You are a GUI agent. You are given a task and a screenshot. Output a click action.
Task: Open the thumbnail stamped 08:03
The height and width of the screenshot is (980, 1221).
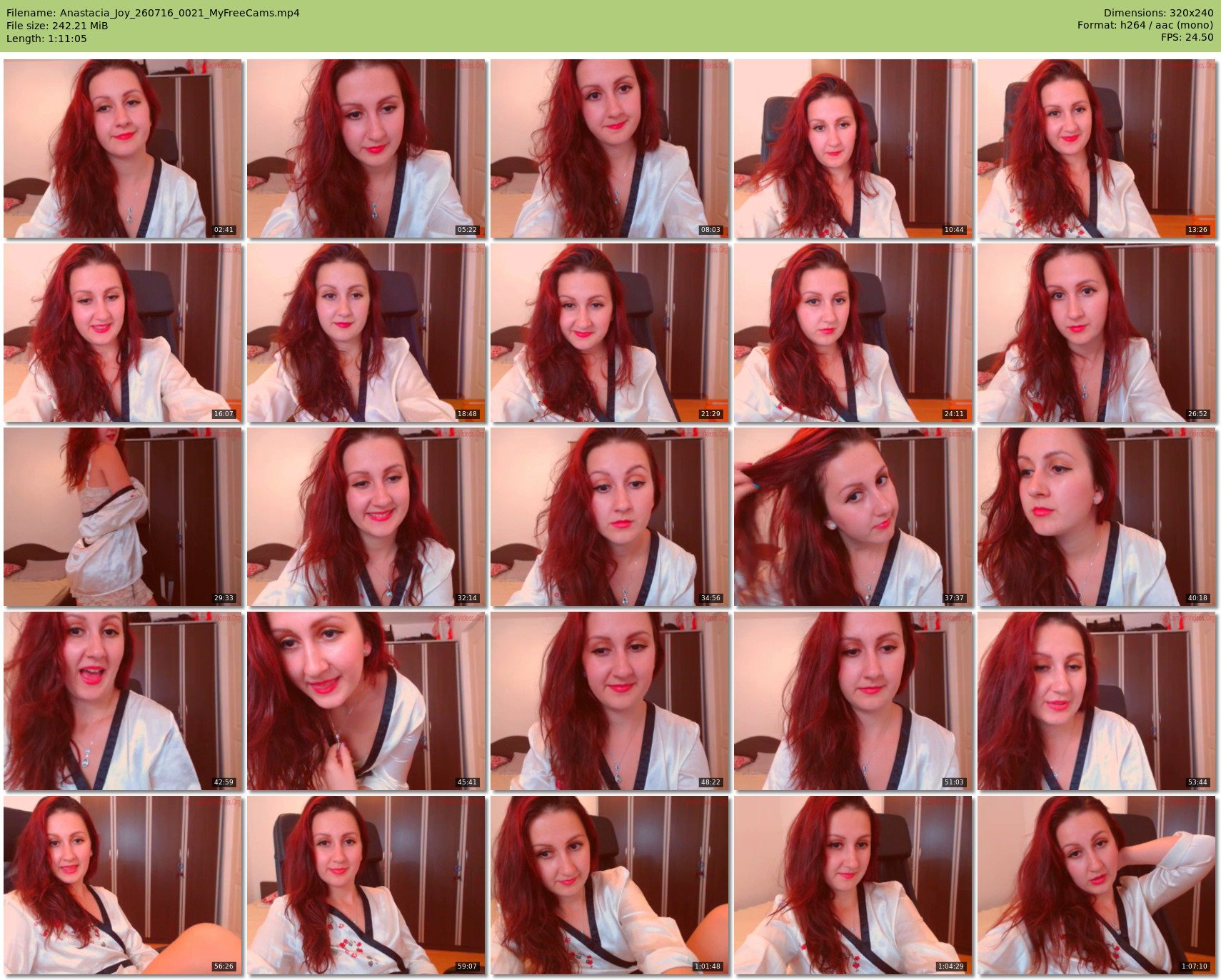[610, 148]
